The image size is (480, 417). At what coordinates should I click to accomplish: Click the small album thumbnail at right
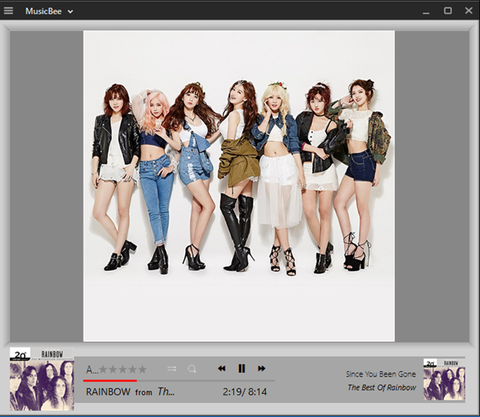coord(444,380)
